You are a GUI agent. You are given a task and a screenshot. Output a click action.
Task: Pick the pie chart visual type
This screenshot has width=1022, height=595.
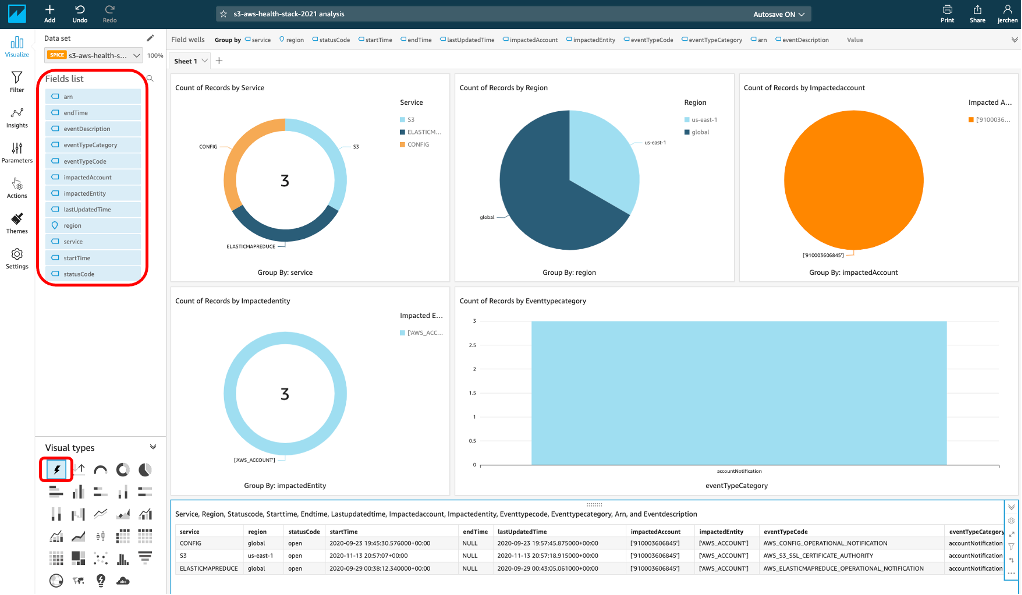[x=145, y=469]
